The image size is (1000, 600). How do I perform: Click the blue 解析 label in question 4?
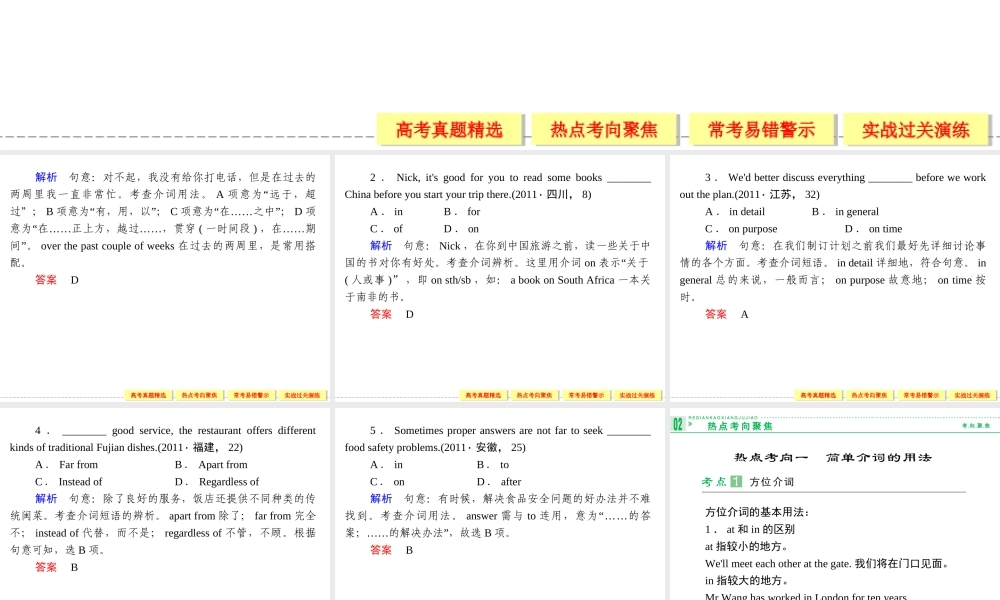coord(46,499)
